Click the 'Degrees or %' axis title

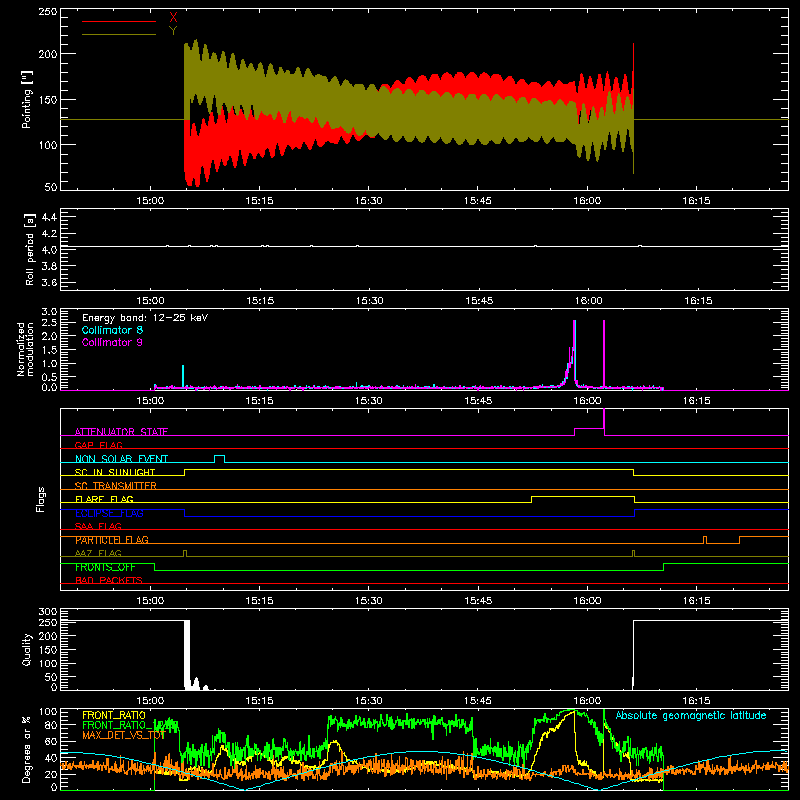click(27, 749)
